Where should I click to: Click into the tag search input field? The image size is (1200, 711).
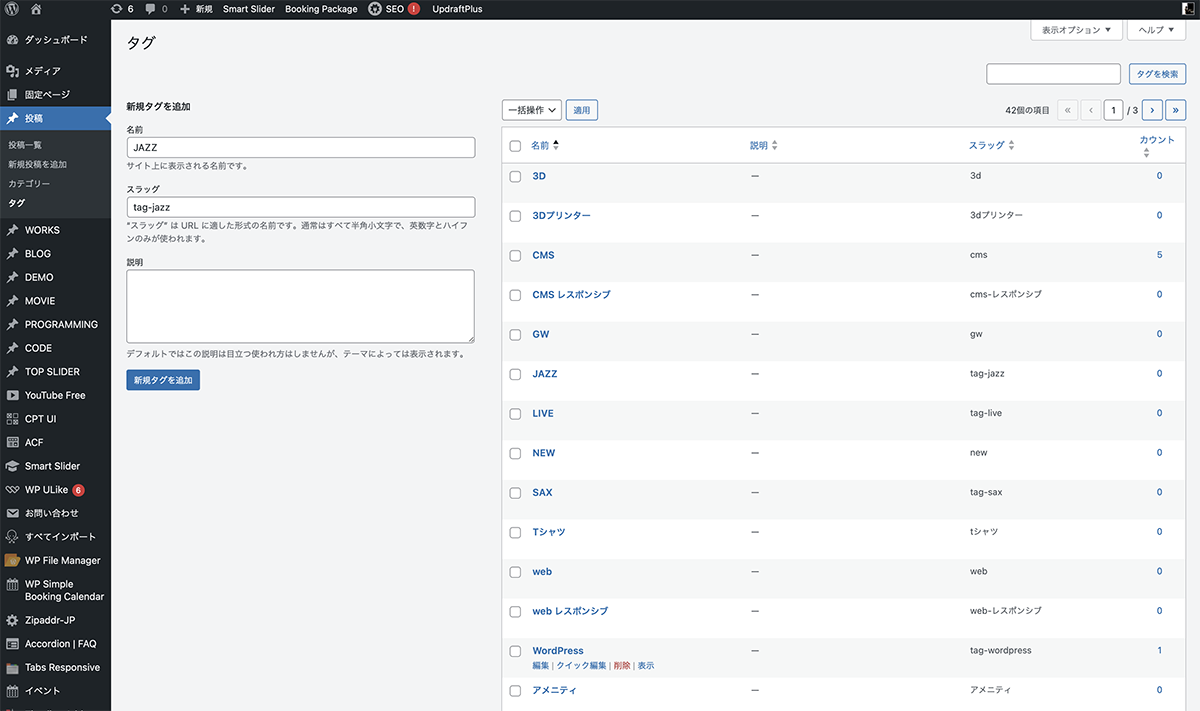[x=1053, y=74]
